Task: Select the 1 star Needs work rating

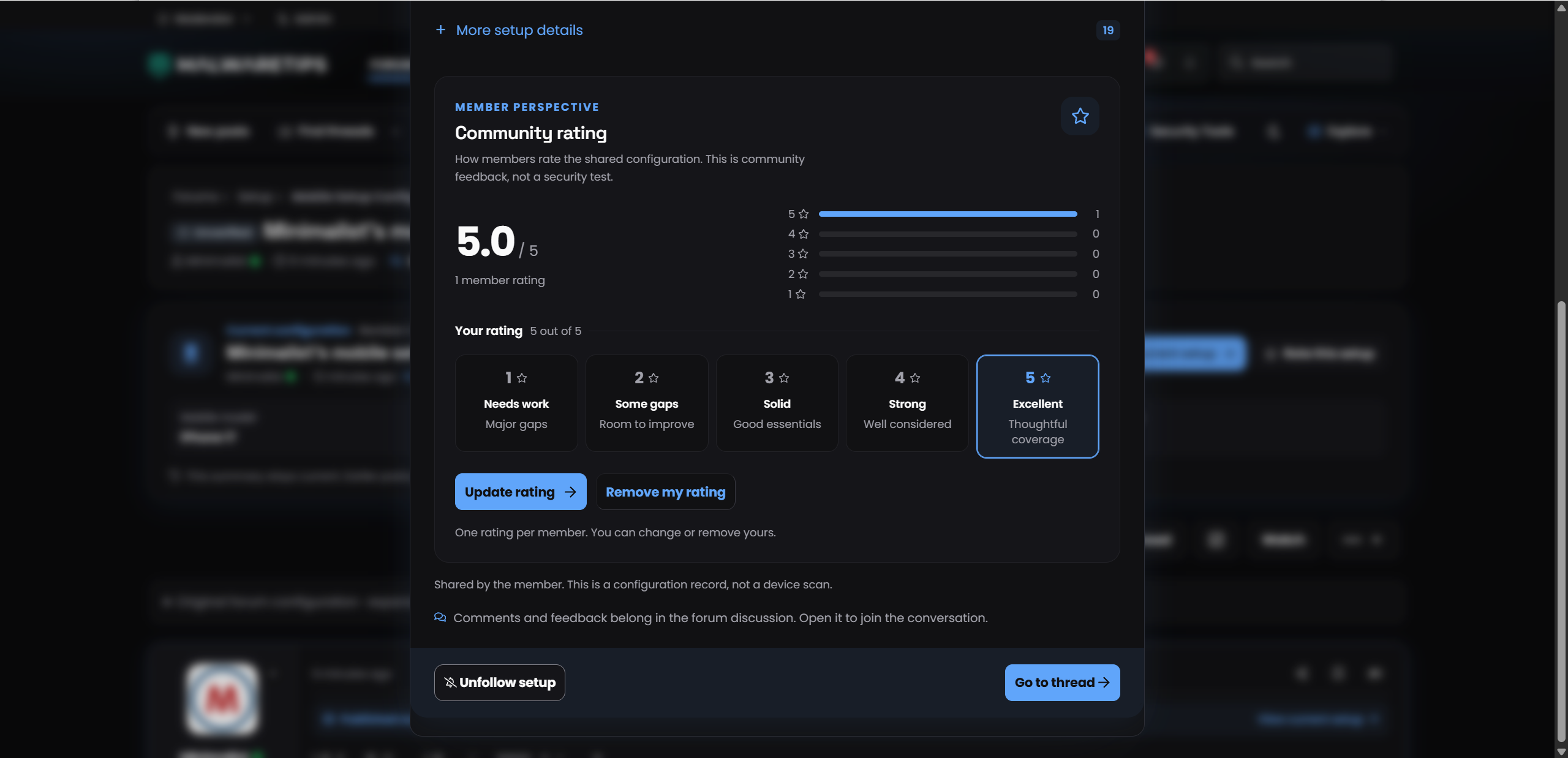Action: point(516,403)
